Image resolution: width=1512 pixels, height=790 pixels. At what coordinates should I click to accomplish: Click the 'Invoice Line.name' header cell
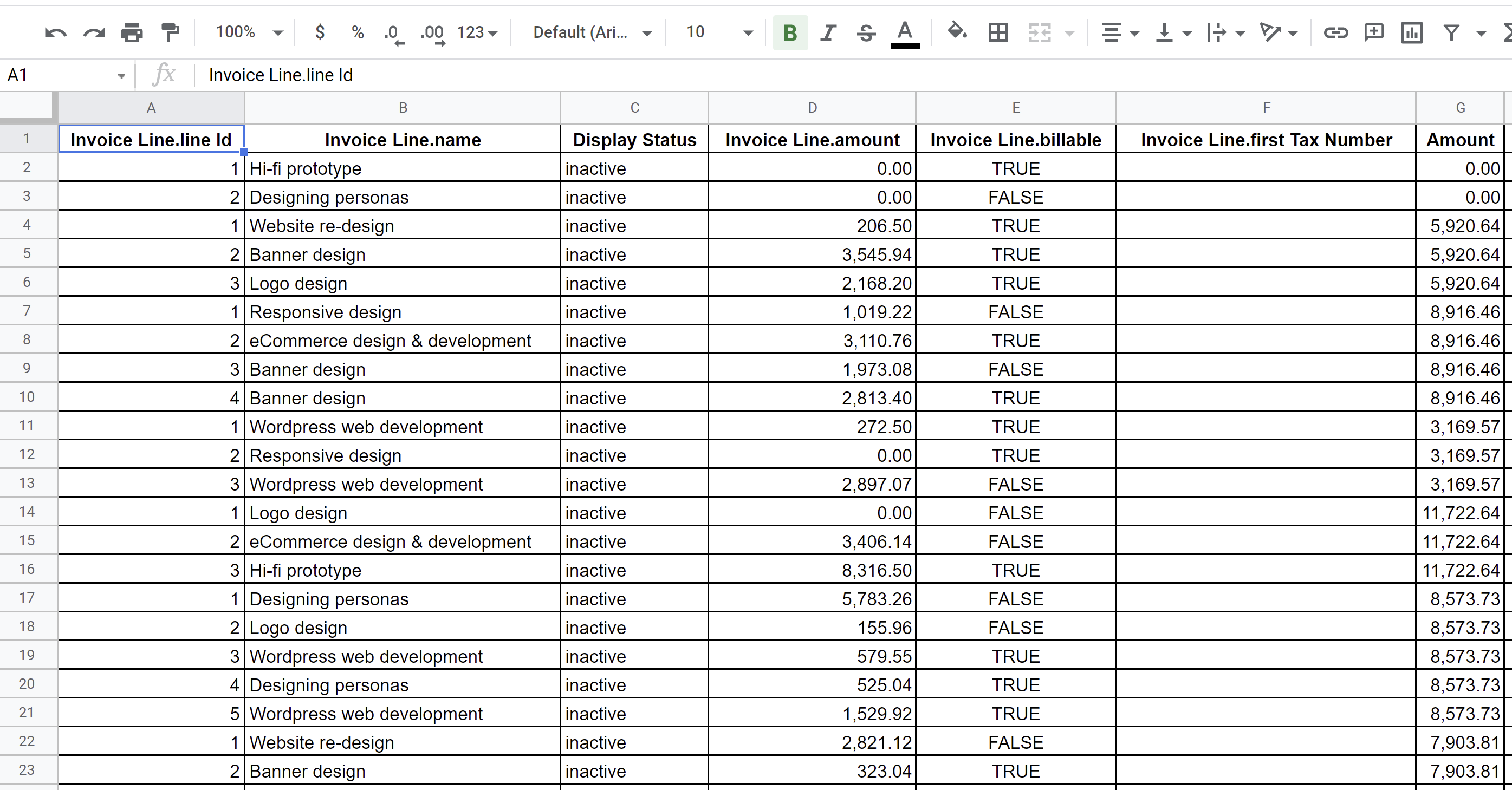pos(403,139)
